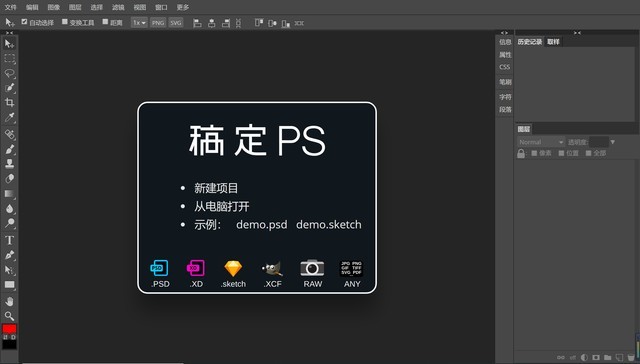Select the Rectangle shape tool
Image resolution: width=640 pixels, height=364 pixels.
click(x=9, y=285)
